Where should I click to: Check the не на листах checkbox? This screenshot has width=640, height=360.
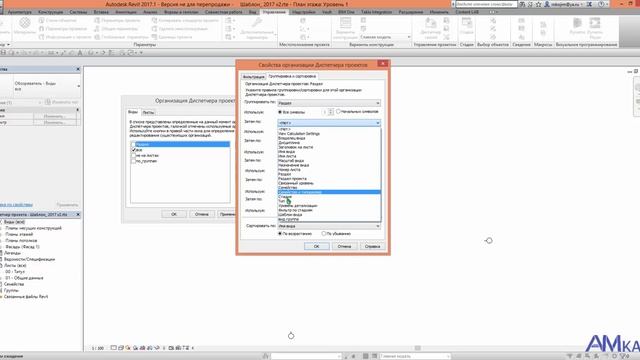click(133, 156)
